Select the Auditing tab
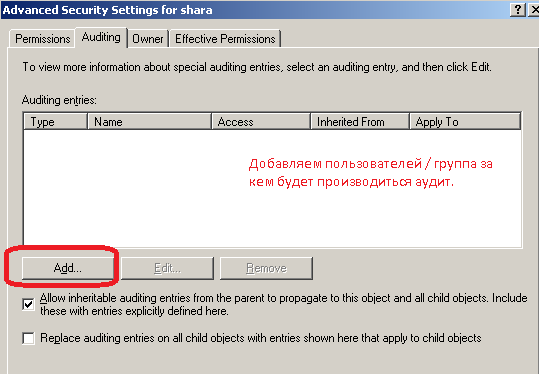 pyautogui.click(x=101, y=37)
